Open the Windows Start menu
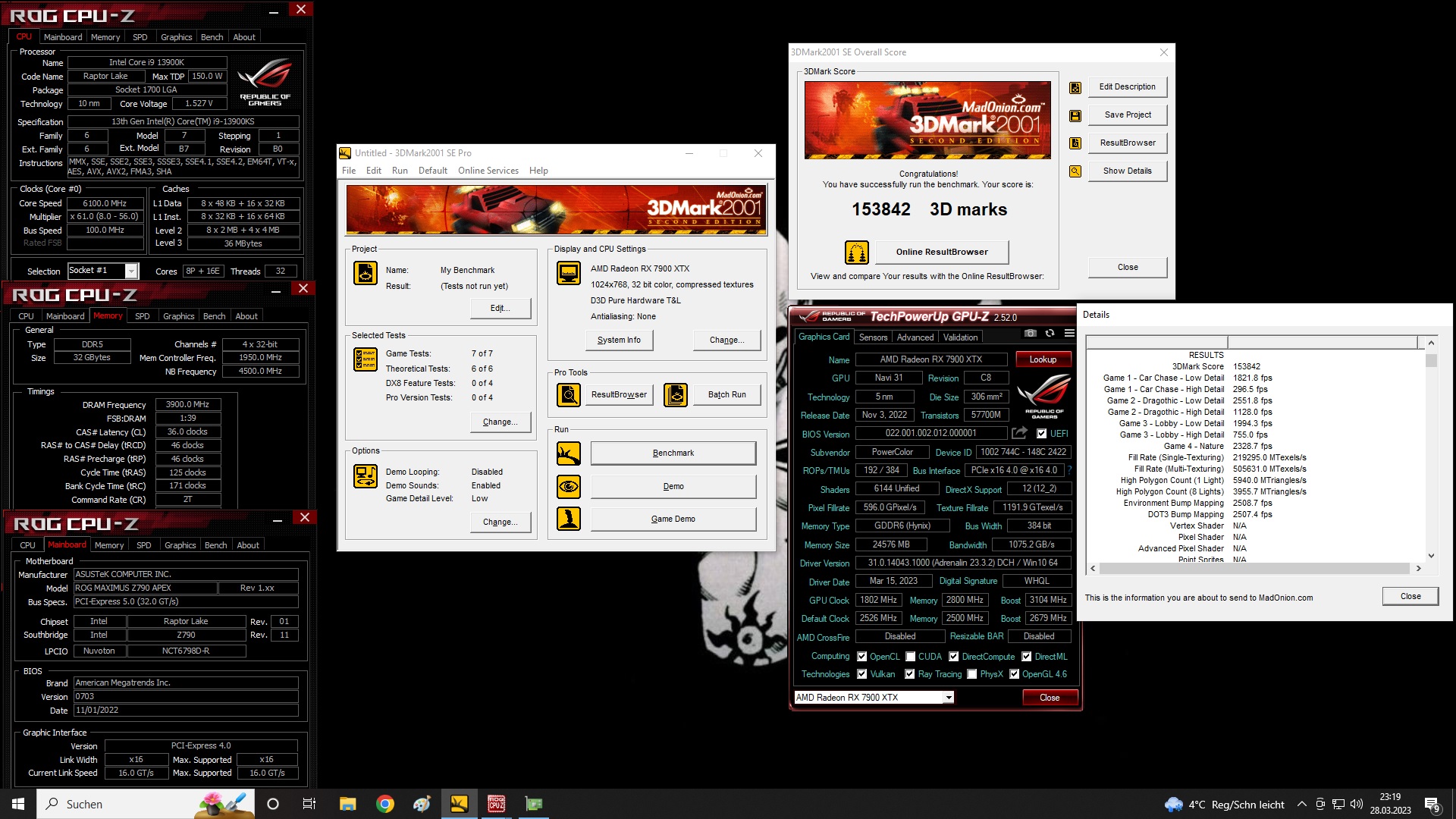 pos(18,804)
